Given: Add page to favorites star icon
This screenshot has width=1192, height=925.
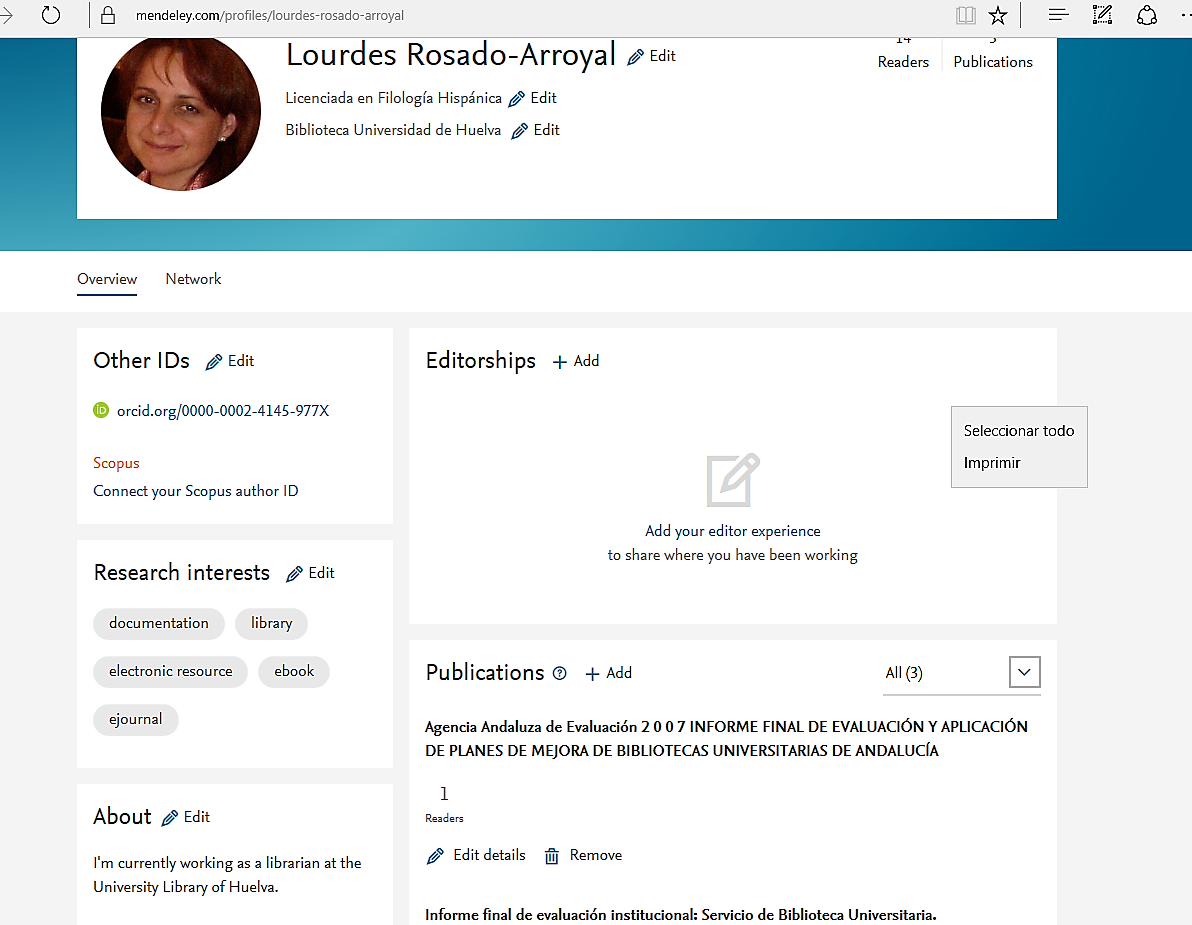Looking at the screenshot, I should coord(998,15).
